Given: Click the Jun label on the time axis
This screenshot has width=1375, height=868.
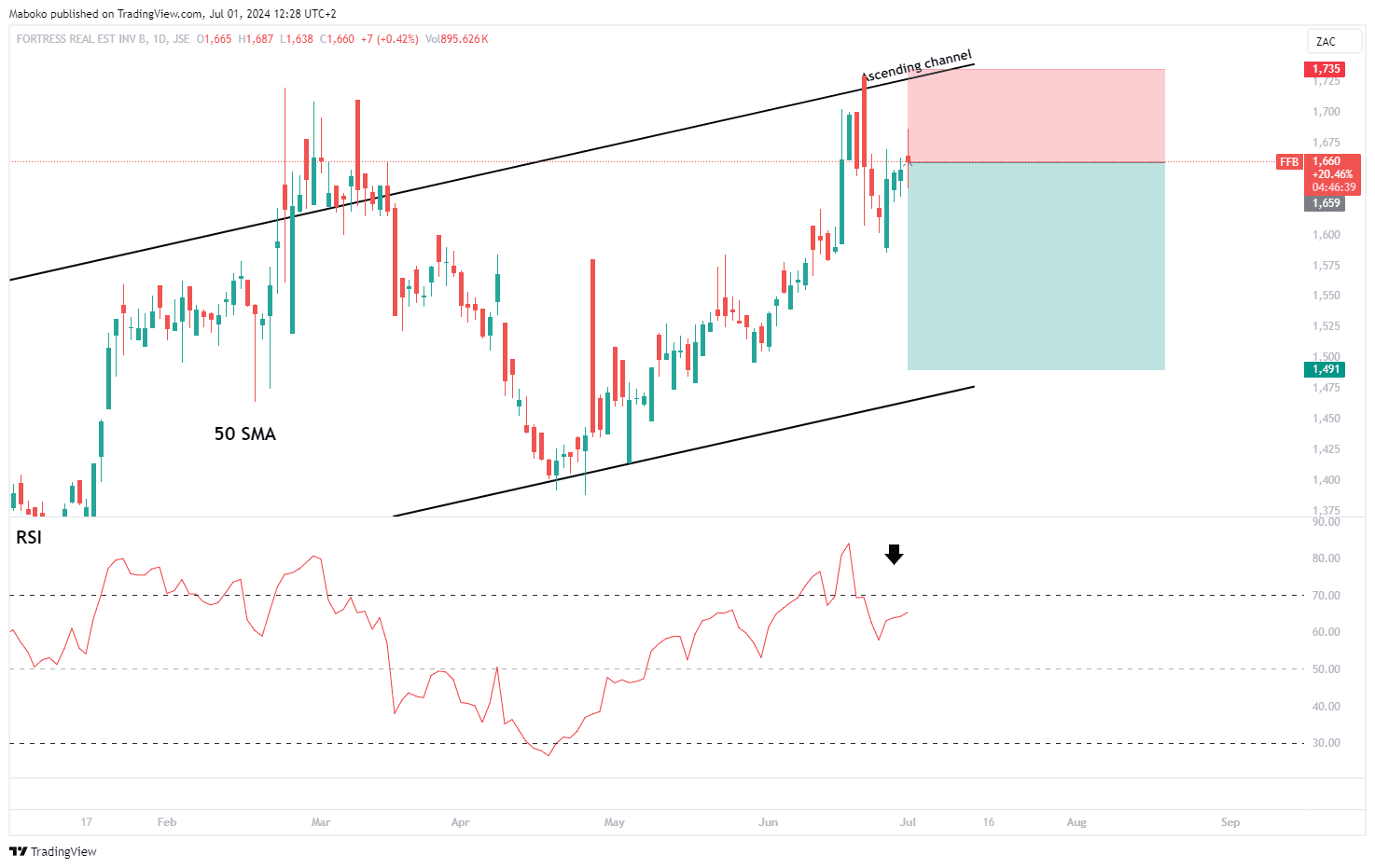Looking at the screenshot, I should tap(768, 822).
